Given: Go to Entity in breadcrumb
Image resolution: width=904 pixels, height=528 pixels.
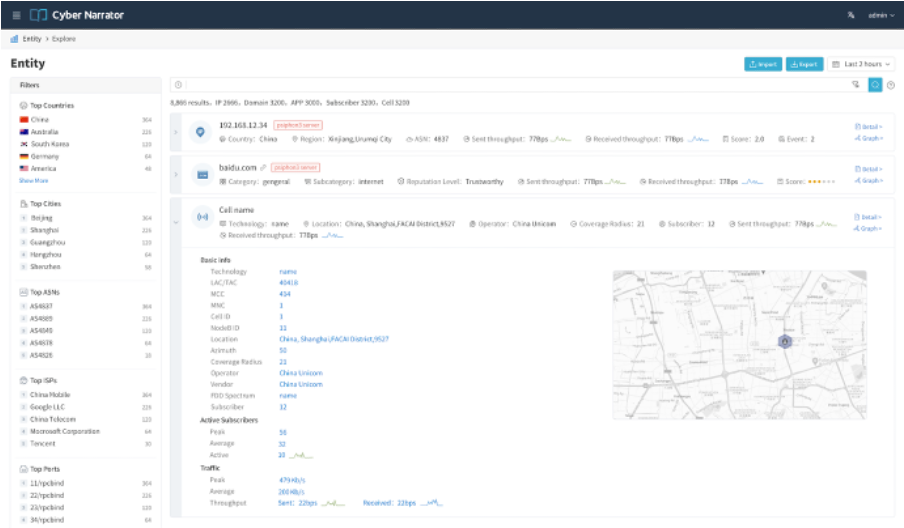Looking at the screenshot, I should click(x=32, y=39).
